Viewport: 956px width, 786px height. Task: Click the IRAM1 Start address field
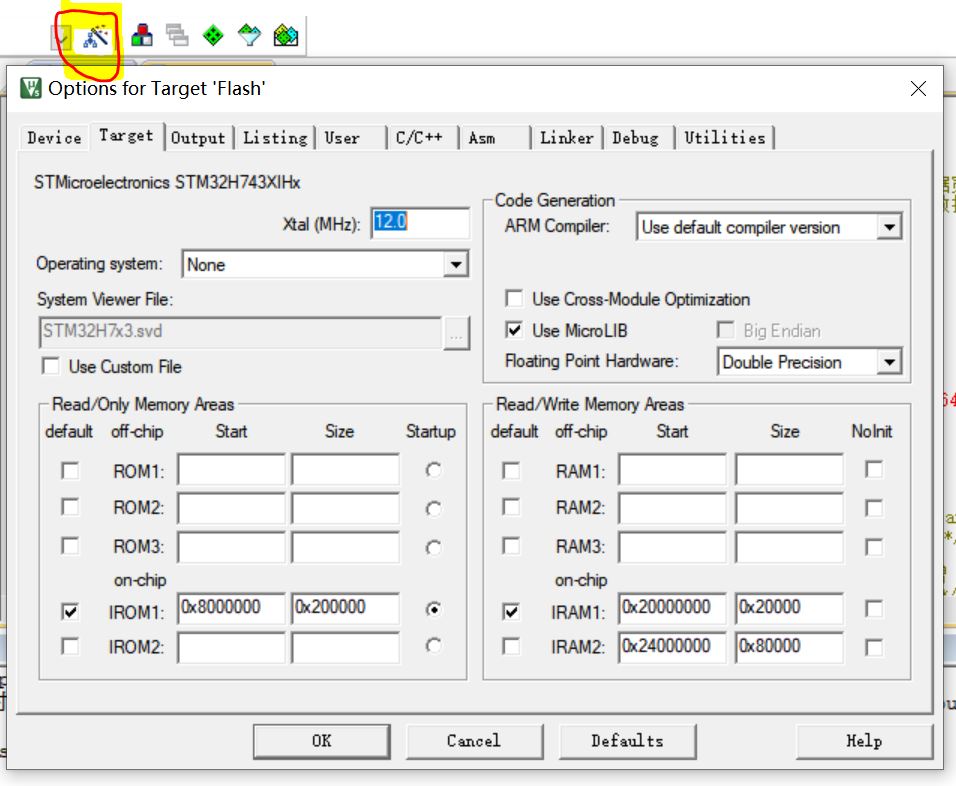672,608
